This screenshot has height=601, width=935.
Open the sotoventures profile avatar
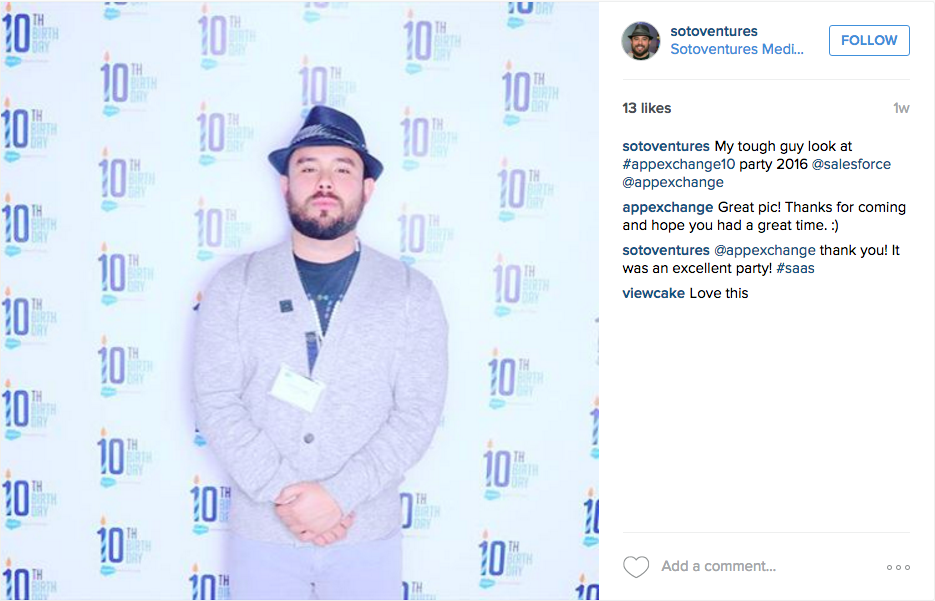pyautogui.click(x=640, y=41)
